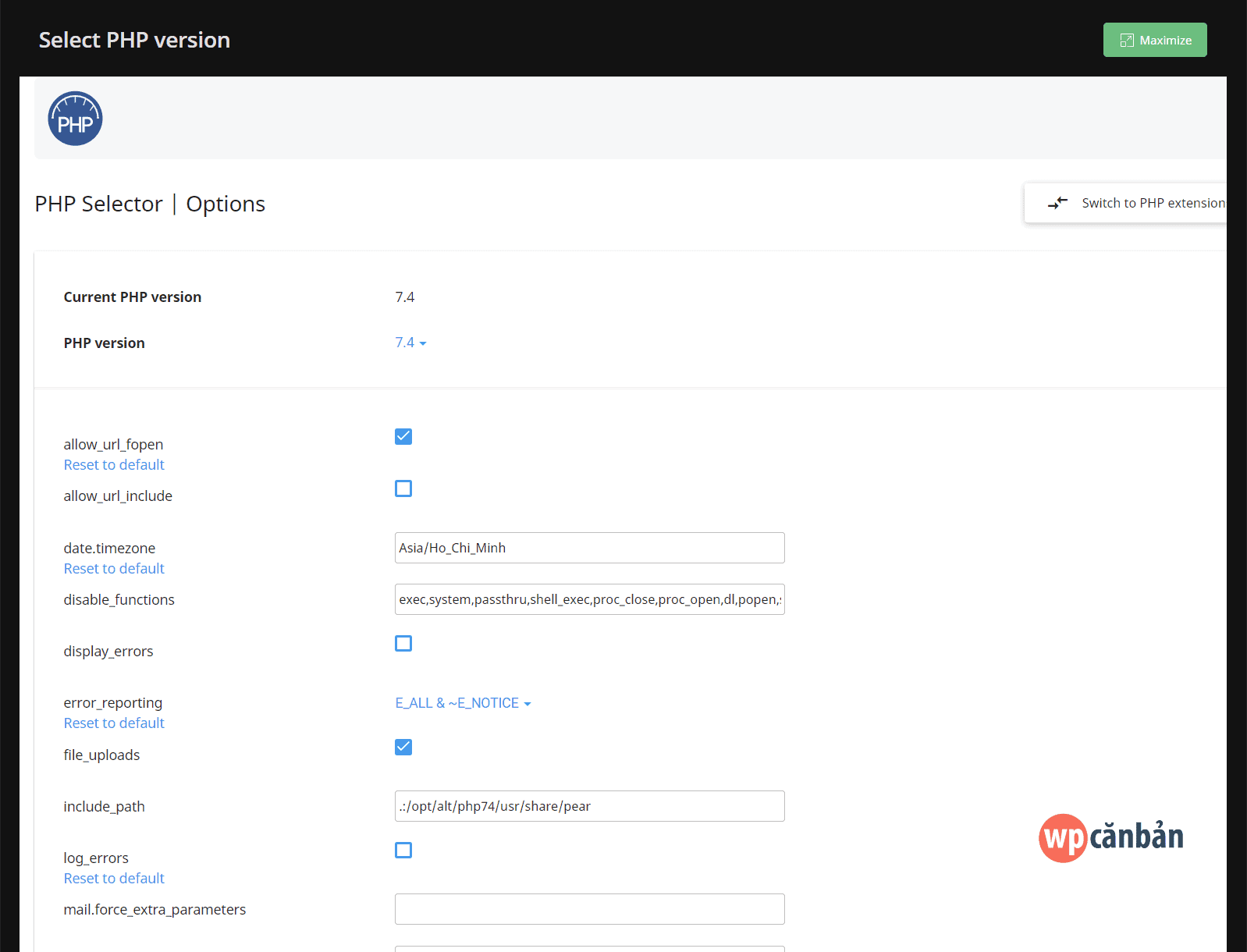
Task: Click the mail.force_extra_parameters field
Action: 589,909
